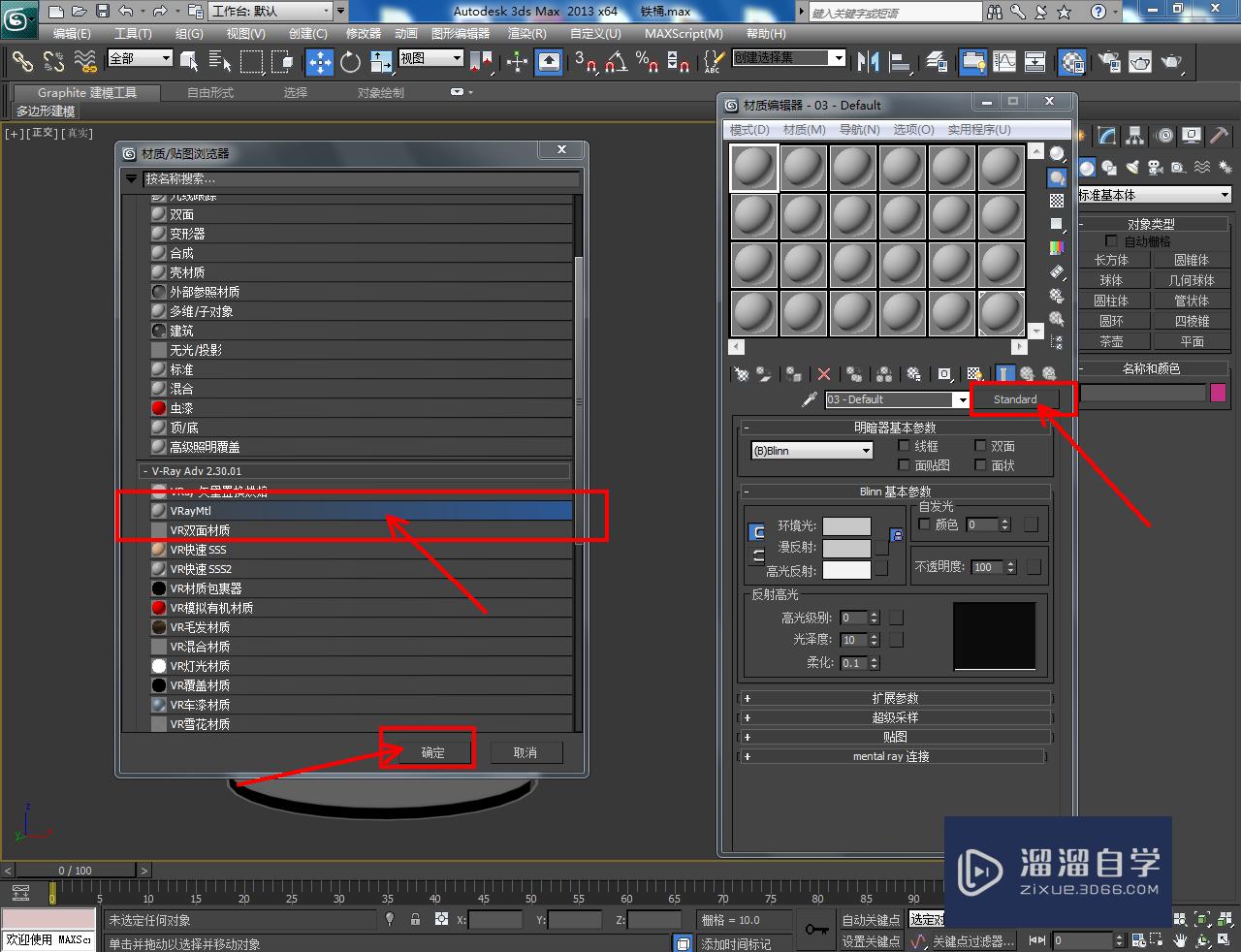Open the 全部 selection filter dropdown

coord(141,58)
